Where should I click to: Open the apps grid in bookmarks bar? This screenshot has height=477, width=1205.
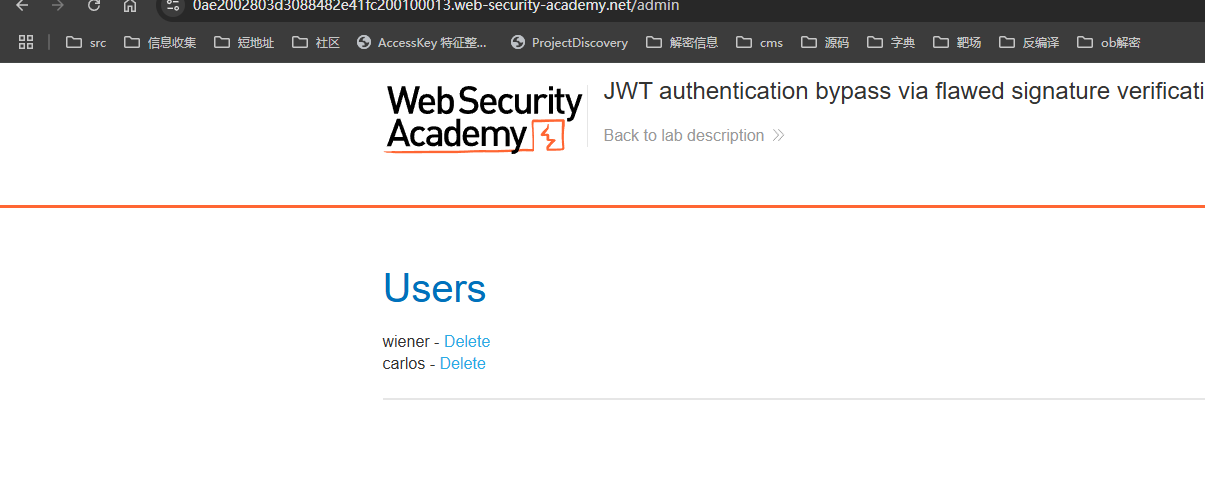click(26, 42)
